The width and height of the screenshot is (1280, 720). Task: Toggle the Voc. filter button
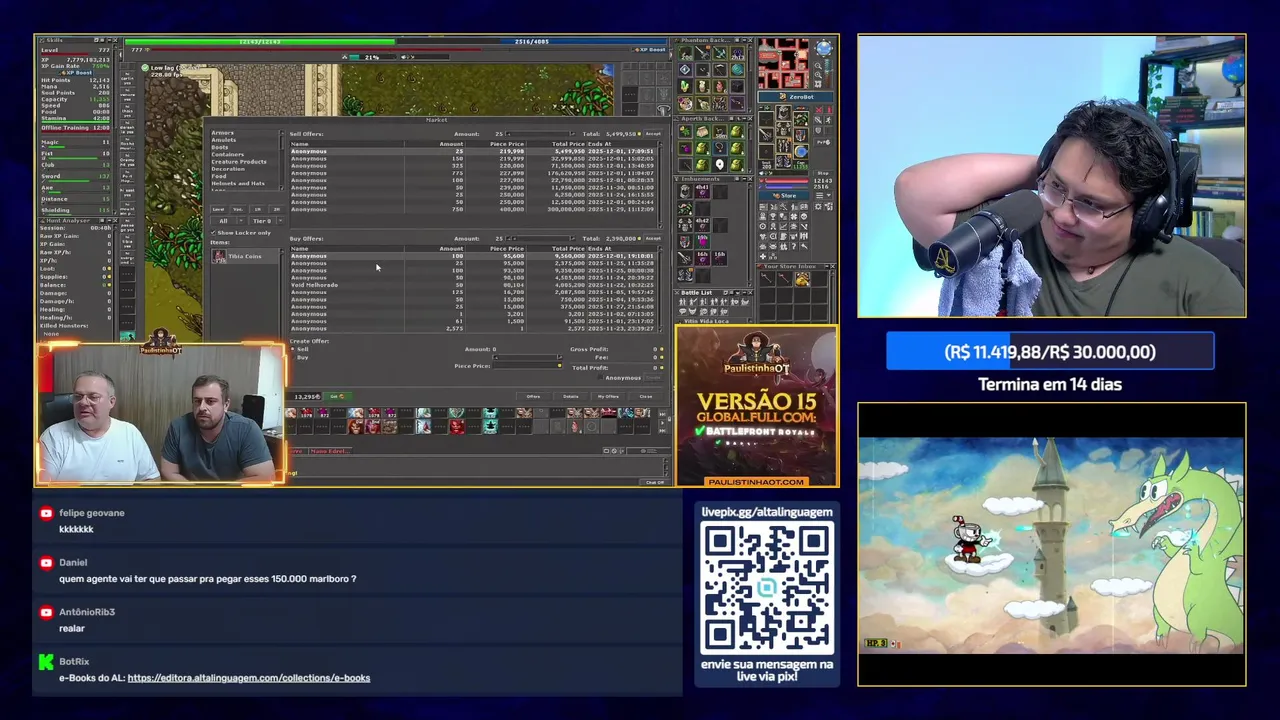point(238,209)
